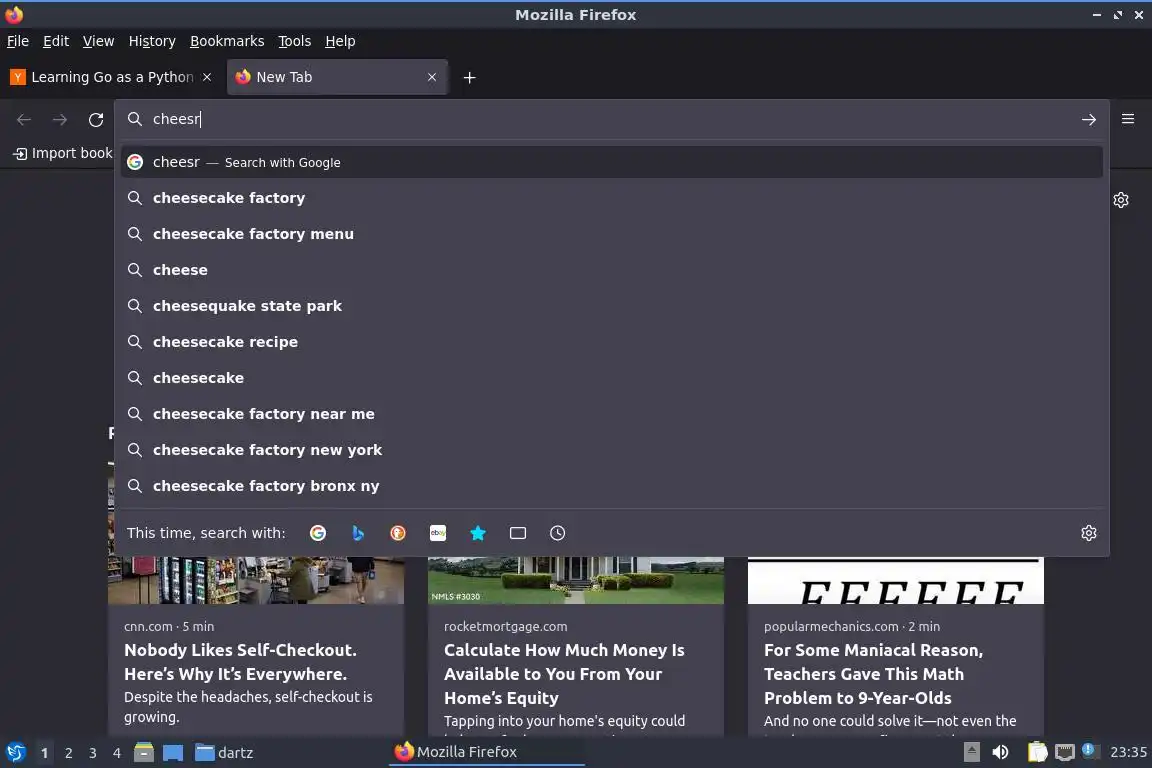Open the Bookmarks menu
The image size is (1152, 768).
tap(227, 41)
